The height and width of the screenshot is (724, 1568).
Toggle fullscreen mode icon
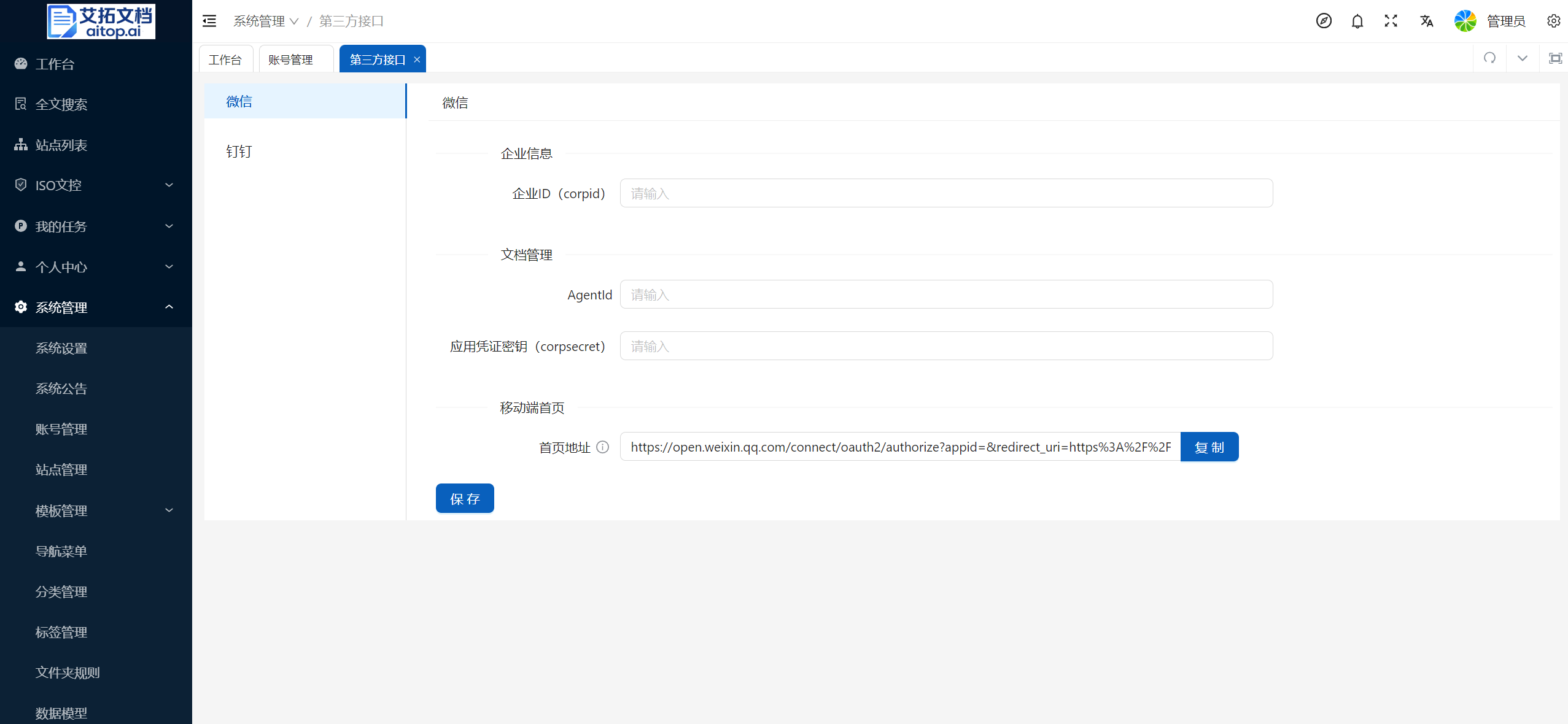coord(1391,21)
